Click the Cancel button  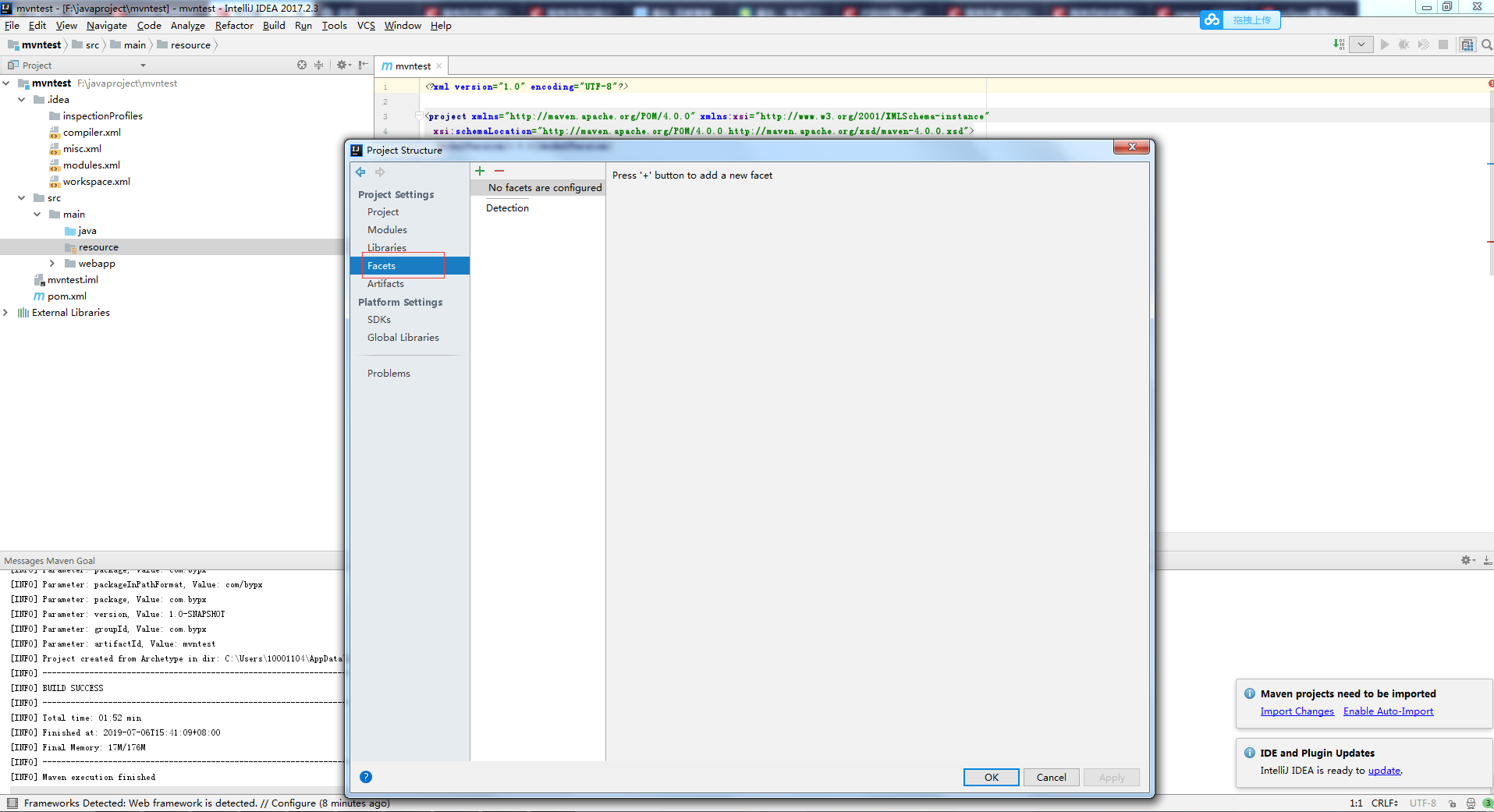(1052, 778)
